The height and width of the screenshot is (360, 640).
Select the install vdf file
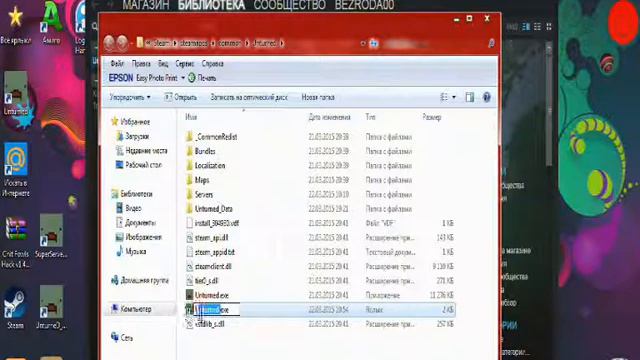[x=217, y=223]
